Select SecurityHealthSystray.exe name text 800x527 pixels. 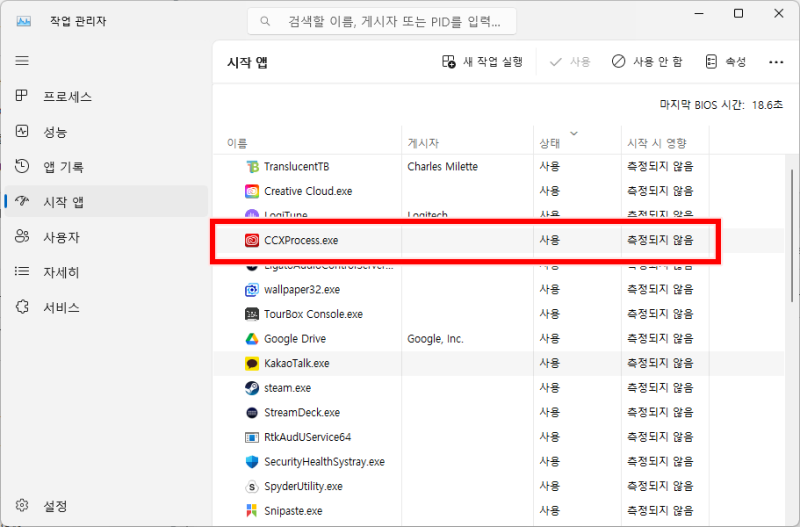[x=324, y=462]
